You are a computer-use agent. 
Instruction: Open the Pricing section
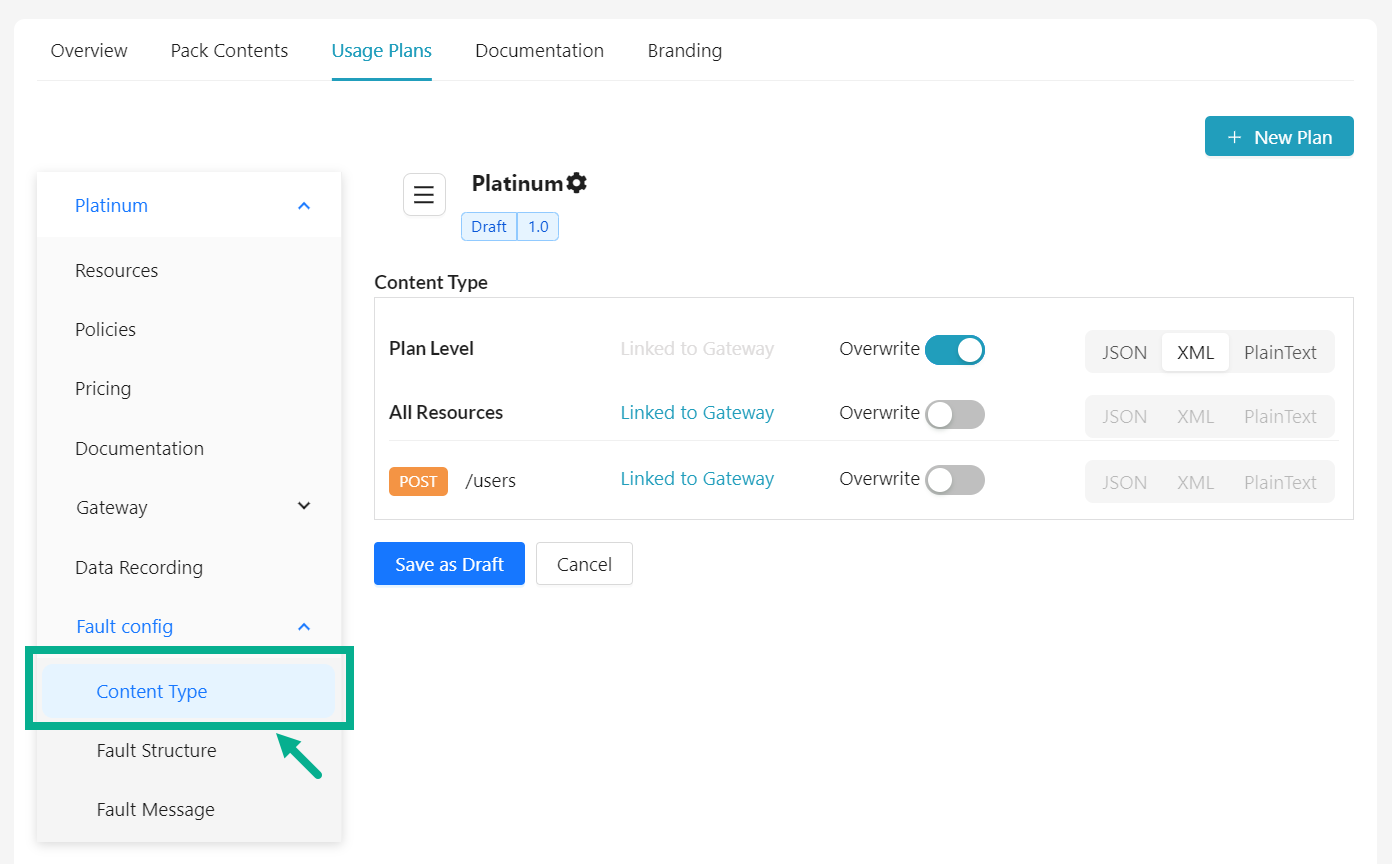click(102, 388)
